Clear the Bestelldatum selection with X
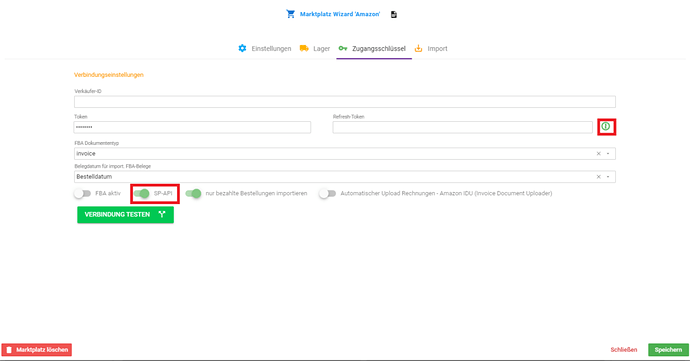This screenshot has width=690, height=361. (x=598, y=177)
